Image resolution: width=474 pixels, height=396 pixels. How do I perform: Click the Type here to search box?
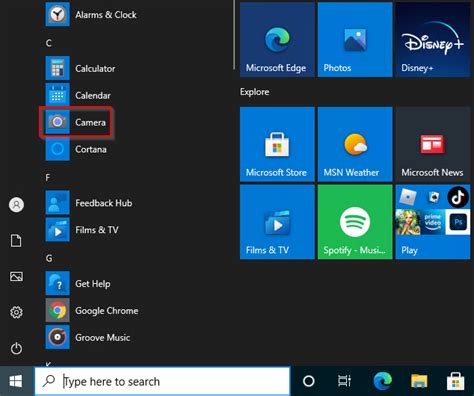(162, 381)
